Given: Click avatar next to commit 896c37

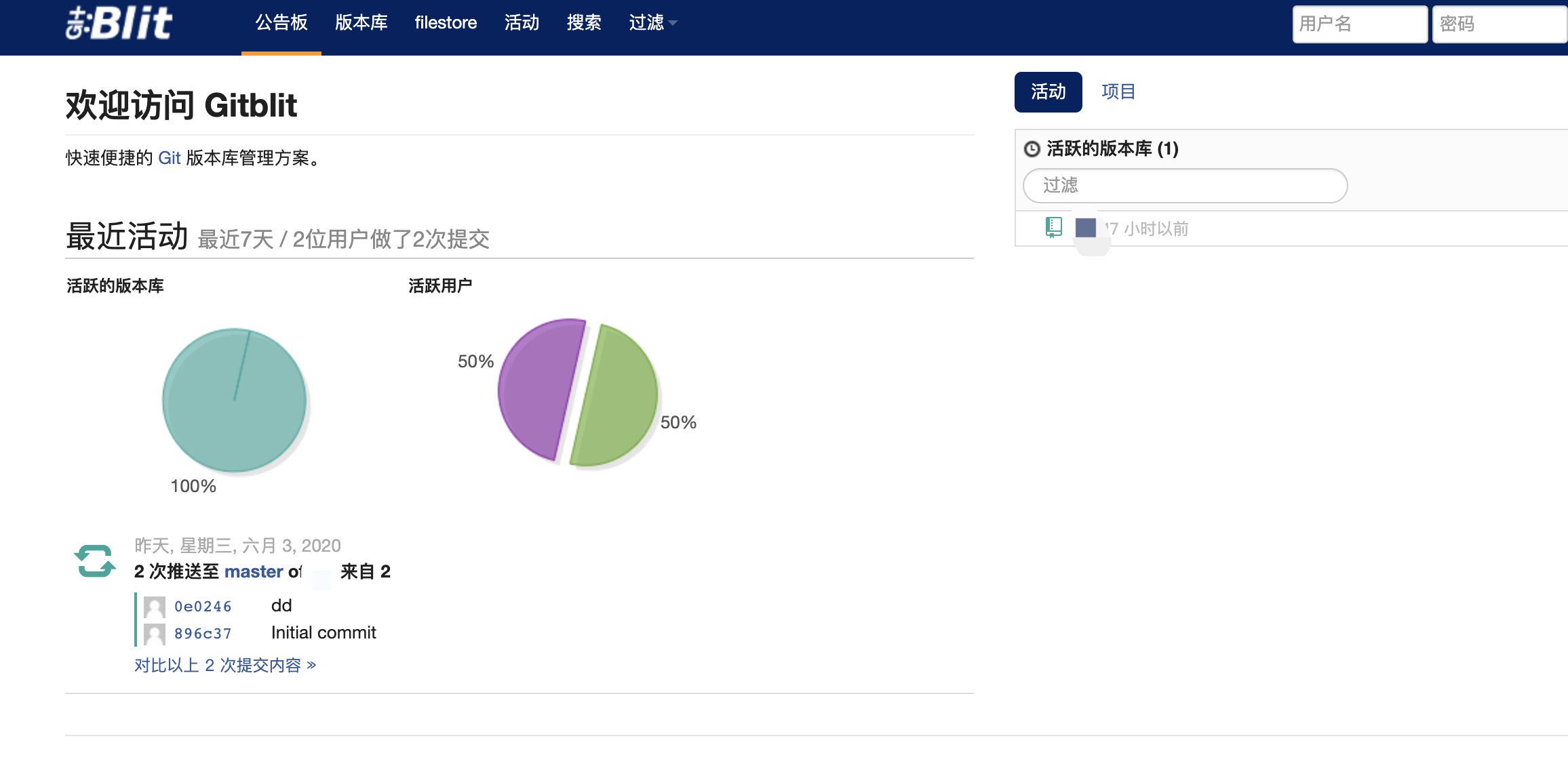Looking at the screenshot, I should click(154, 634).
